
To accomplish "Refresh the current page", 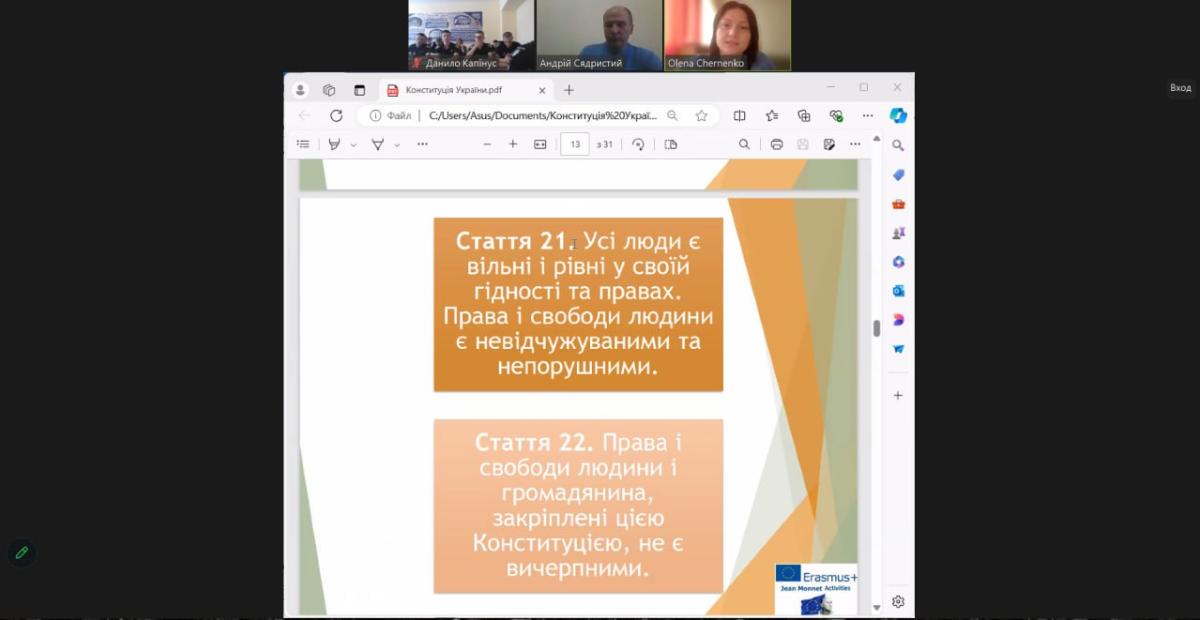I will click(336, 116).
